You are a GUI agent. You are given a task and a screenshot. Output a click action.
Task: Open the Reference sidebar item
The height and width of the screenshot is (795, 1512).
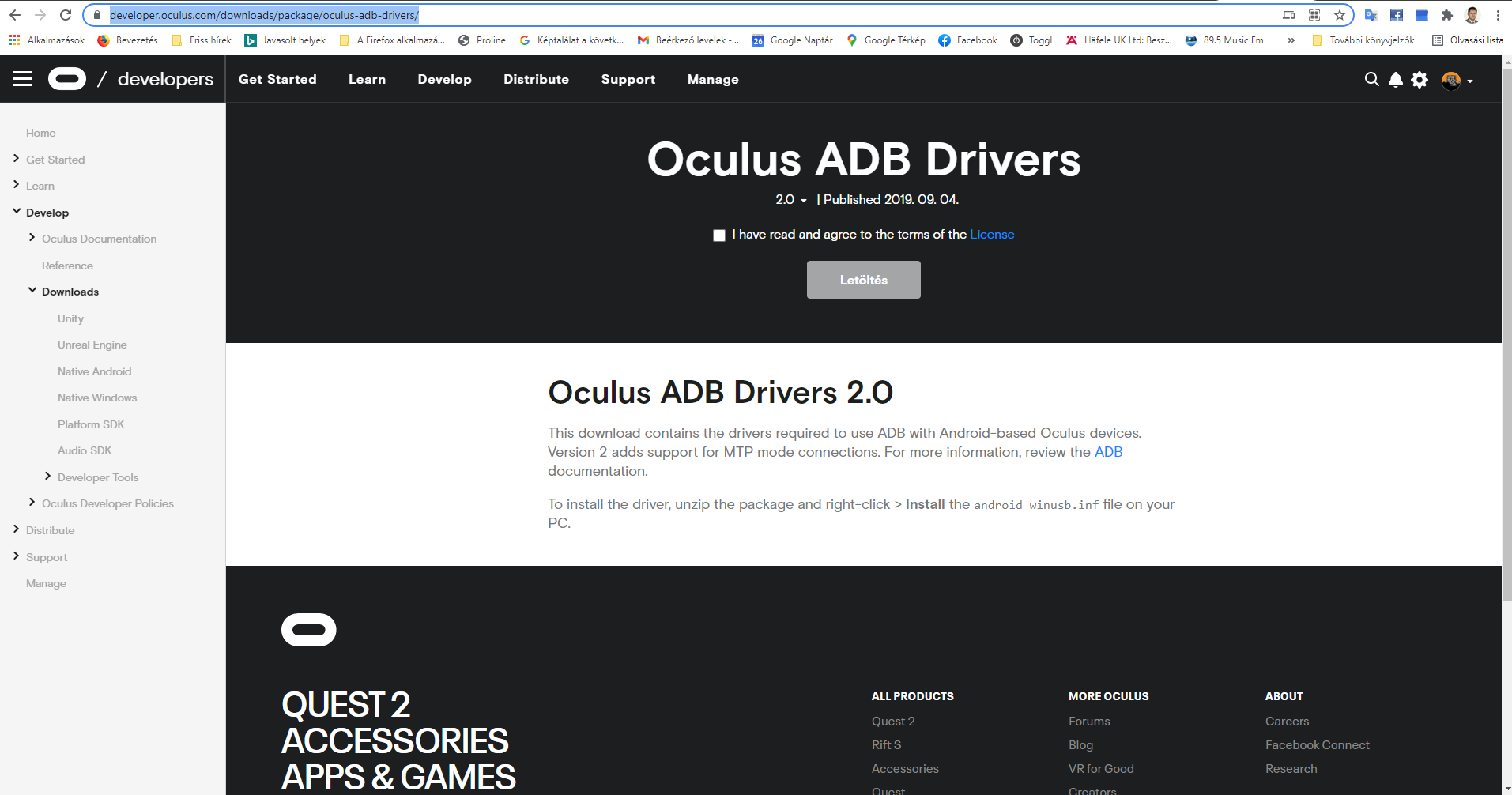[x=67, y=266]
